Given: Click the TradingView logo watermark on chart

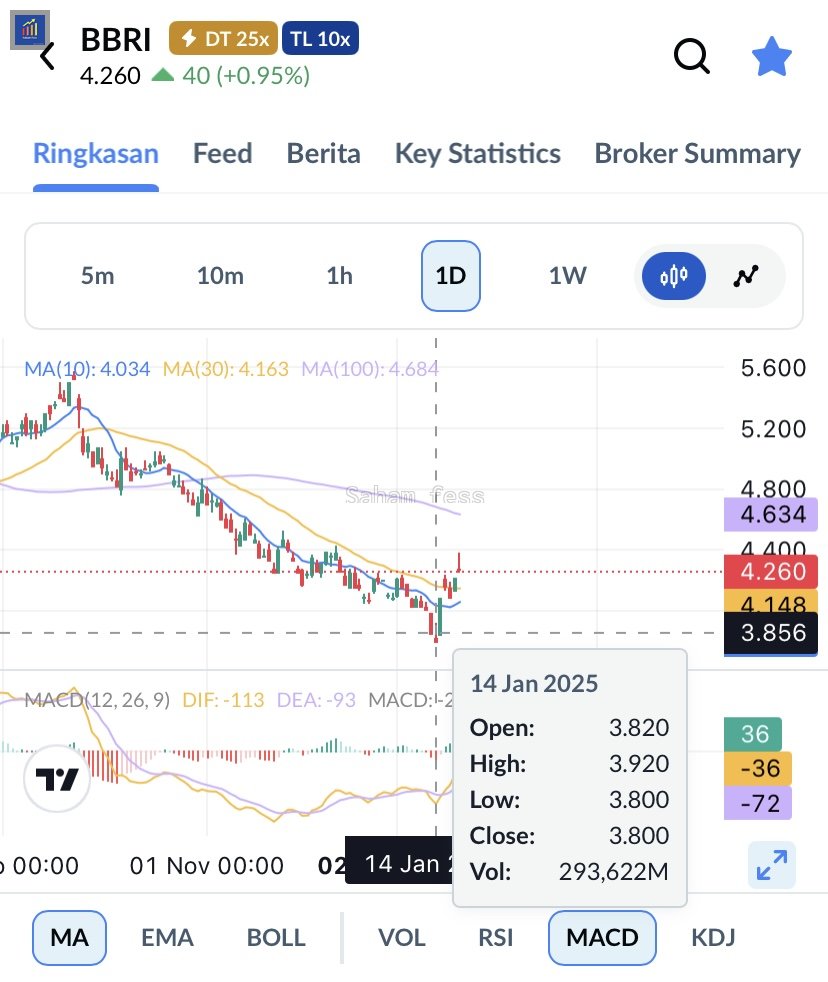Looking at the screenshot, I should coord(57,778).
